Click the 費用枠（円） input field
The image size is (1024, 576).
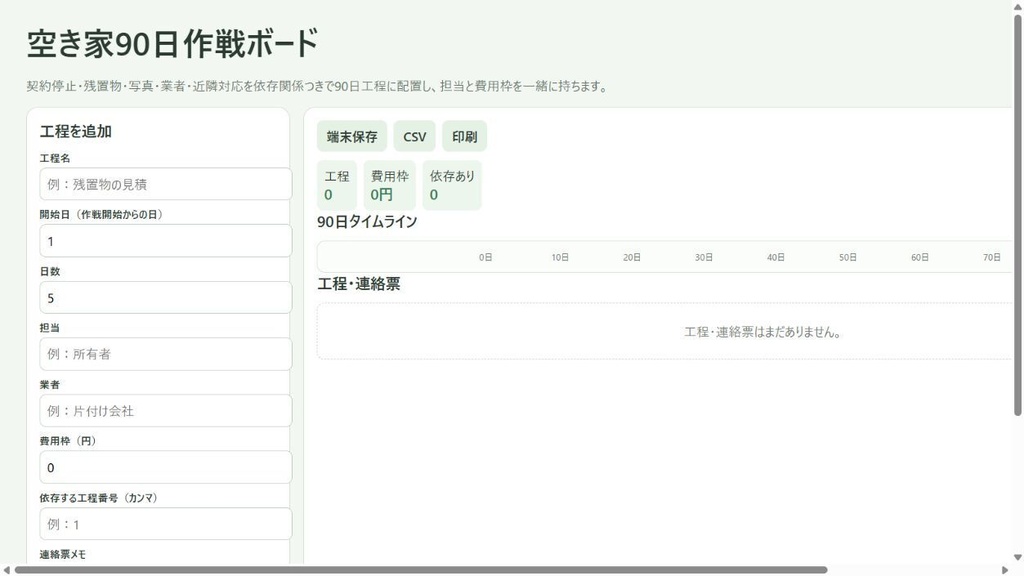coord(166,468)
